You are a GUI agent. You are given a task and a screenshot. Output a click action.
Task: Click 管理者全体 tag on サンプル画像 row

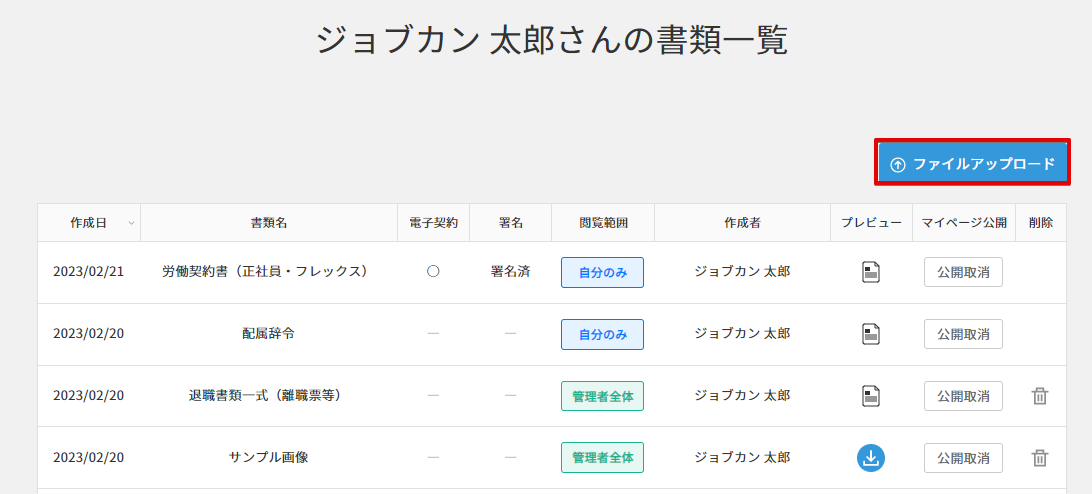point(602,458)
